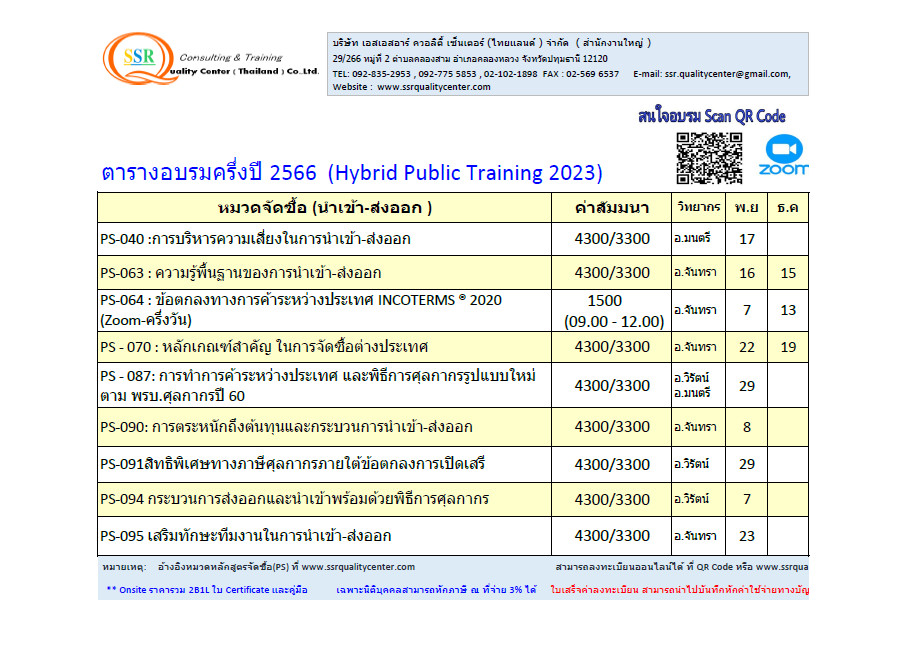Image resolution: width=905 pixels, height=645 pixels.
Task: Click the "Consulting & Training" tagline
Action: point(231,58)
